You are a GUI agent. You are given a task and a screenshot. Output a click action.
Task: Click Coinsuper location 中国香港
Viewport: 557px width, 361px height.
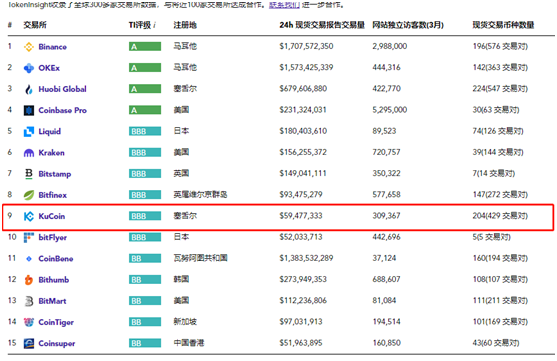[x=189, y=343]
